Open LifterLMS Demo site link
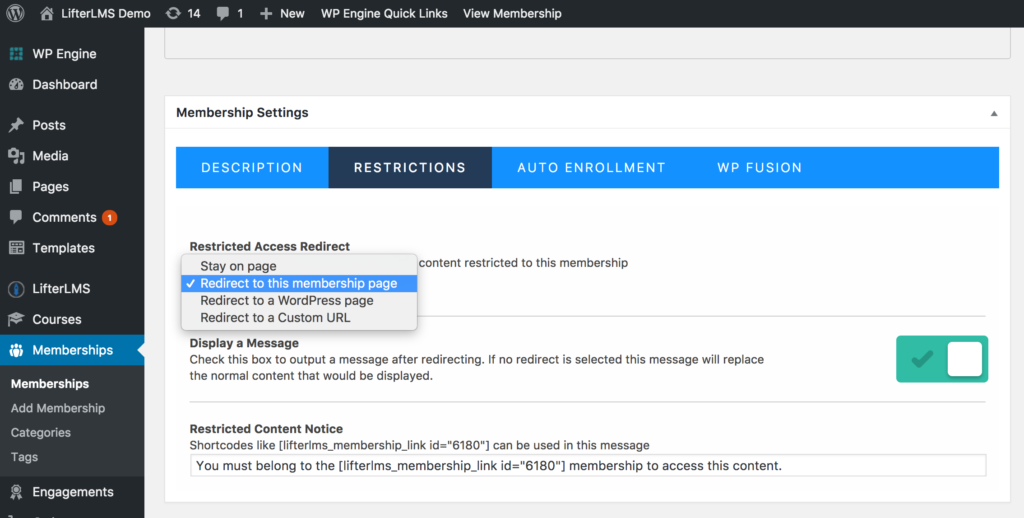Screen dimensions: 1024x518 click(106, 13)
